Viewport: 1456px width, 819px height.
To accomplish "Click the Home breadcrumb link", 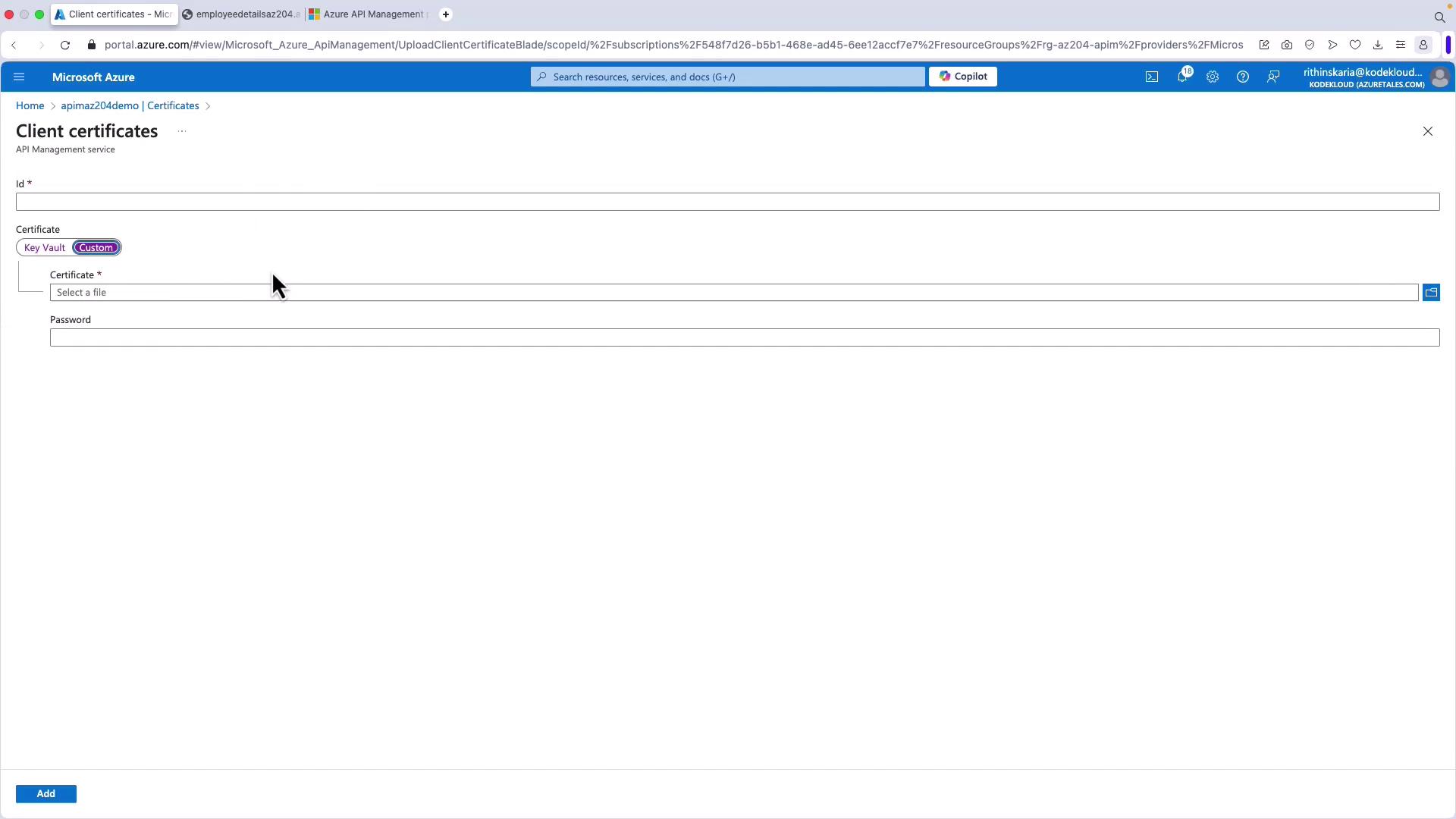I will point(30,105).
